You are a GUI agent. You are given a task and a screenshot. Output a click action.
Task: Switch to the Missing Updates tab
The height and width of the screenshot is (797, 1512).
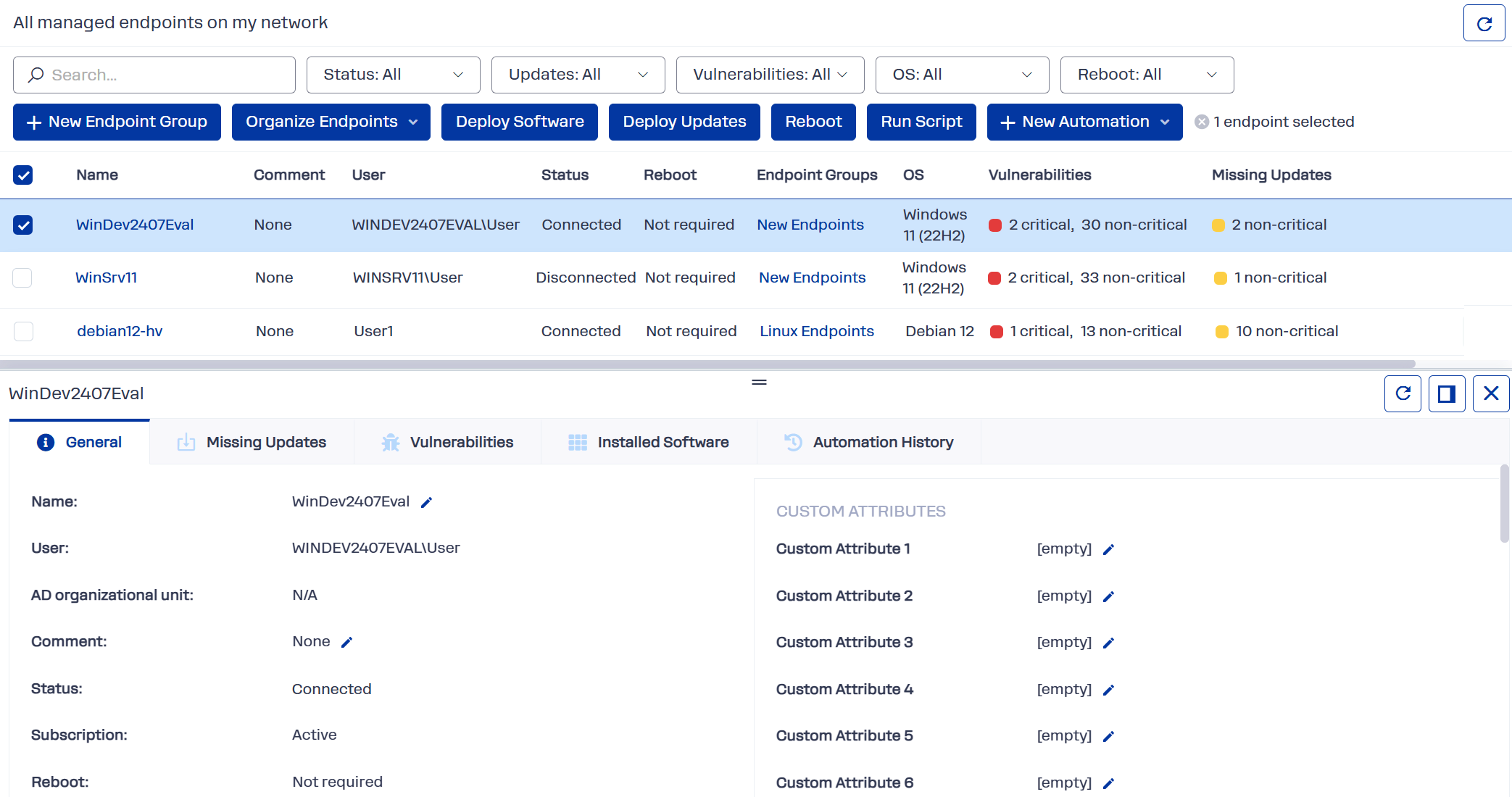point(252,442)
